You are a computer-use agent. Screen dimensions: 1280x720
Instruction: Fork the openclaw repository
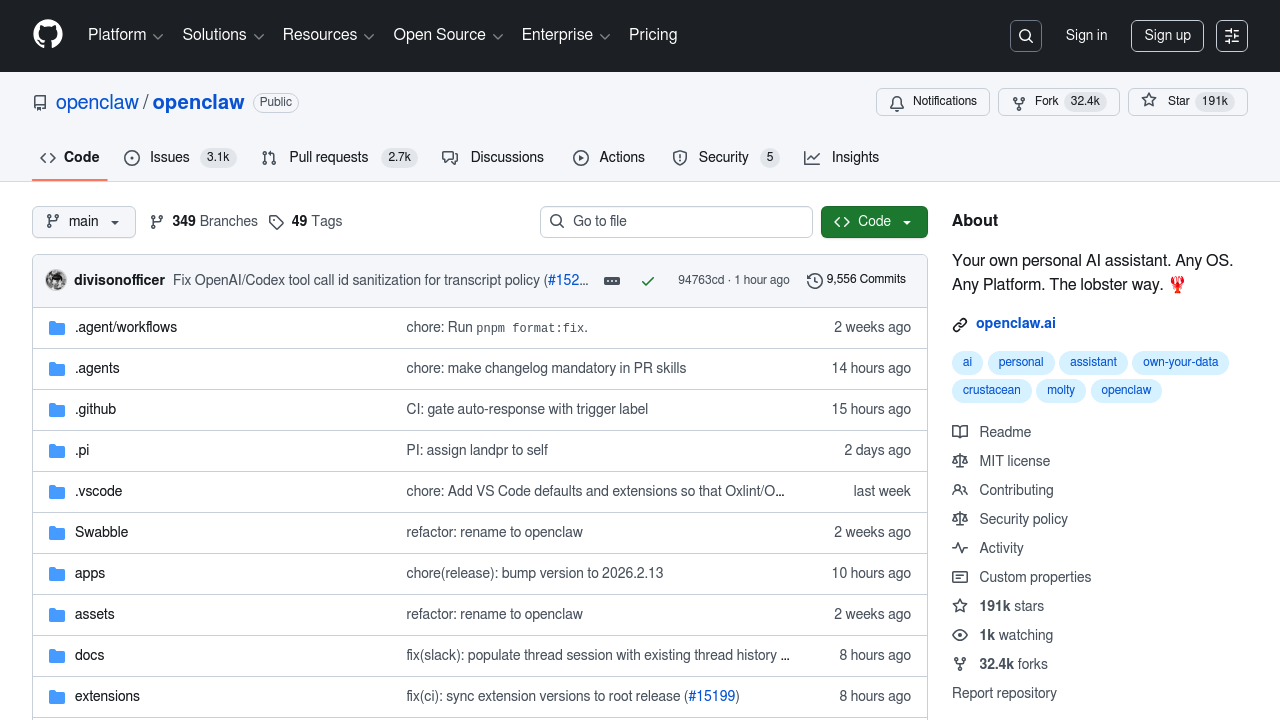1058,102
